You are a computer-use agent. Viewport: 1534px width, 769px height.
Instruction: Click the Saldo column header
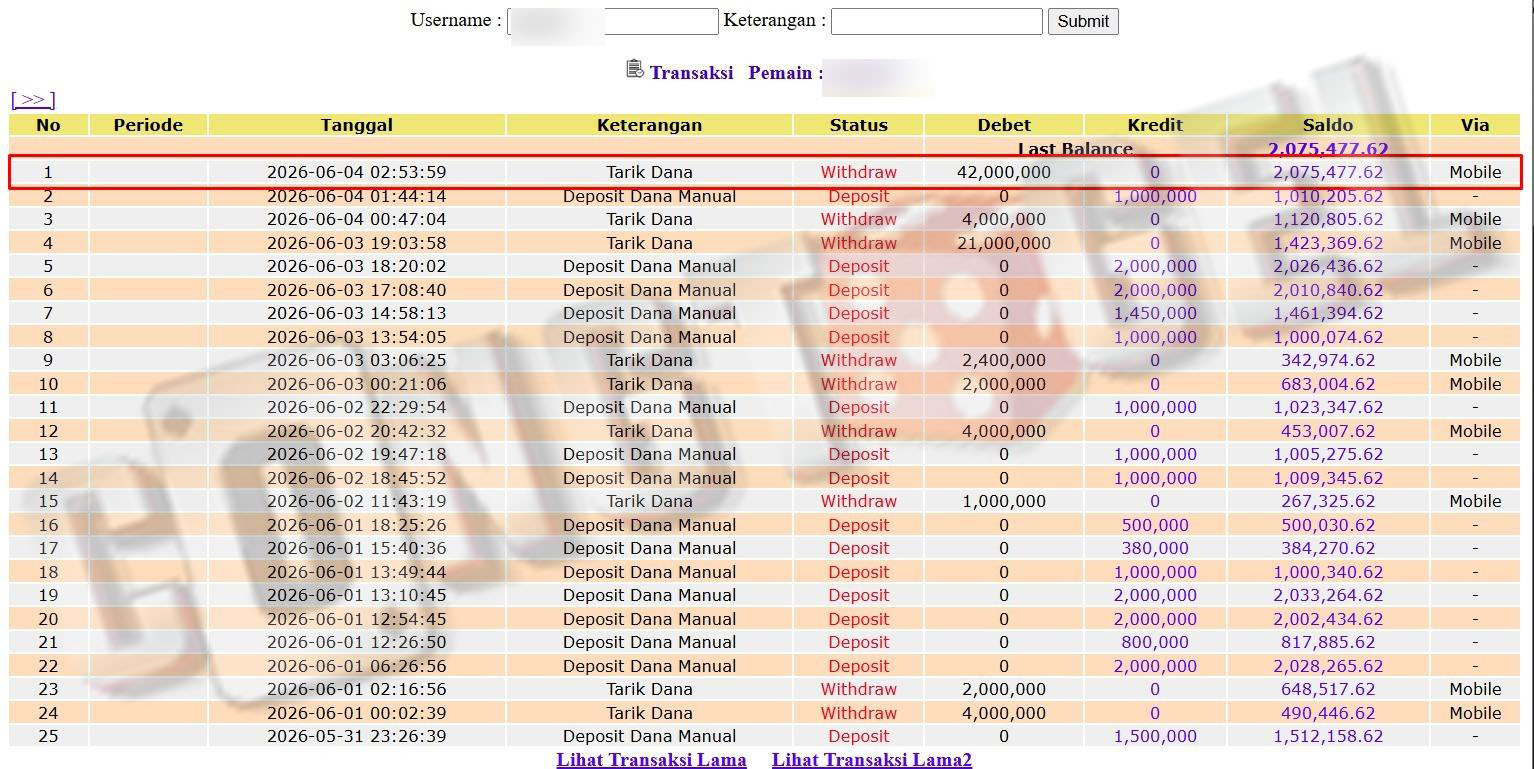coord(1328,125)
